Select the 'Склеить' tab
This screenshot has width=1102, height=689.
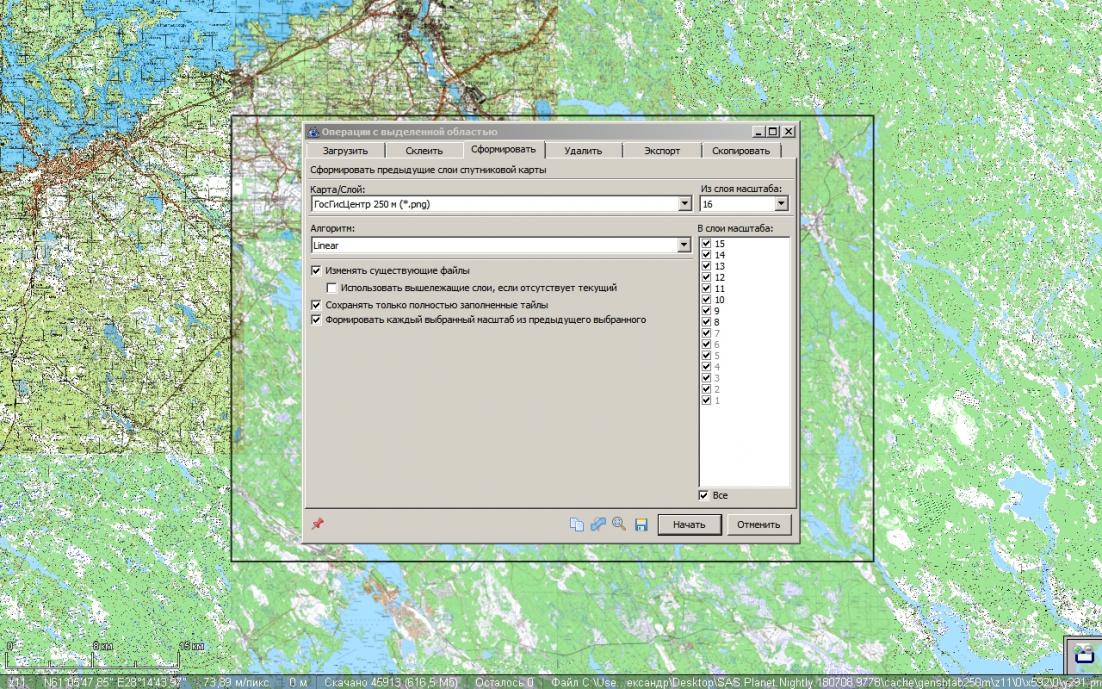click(x=424, y=151)
